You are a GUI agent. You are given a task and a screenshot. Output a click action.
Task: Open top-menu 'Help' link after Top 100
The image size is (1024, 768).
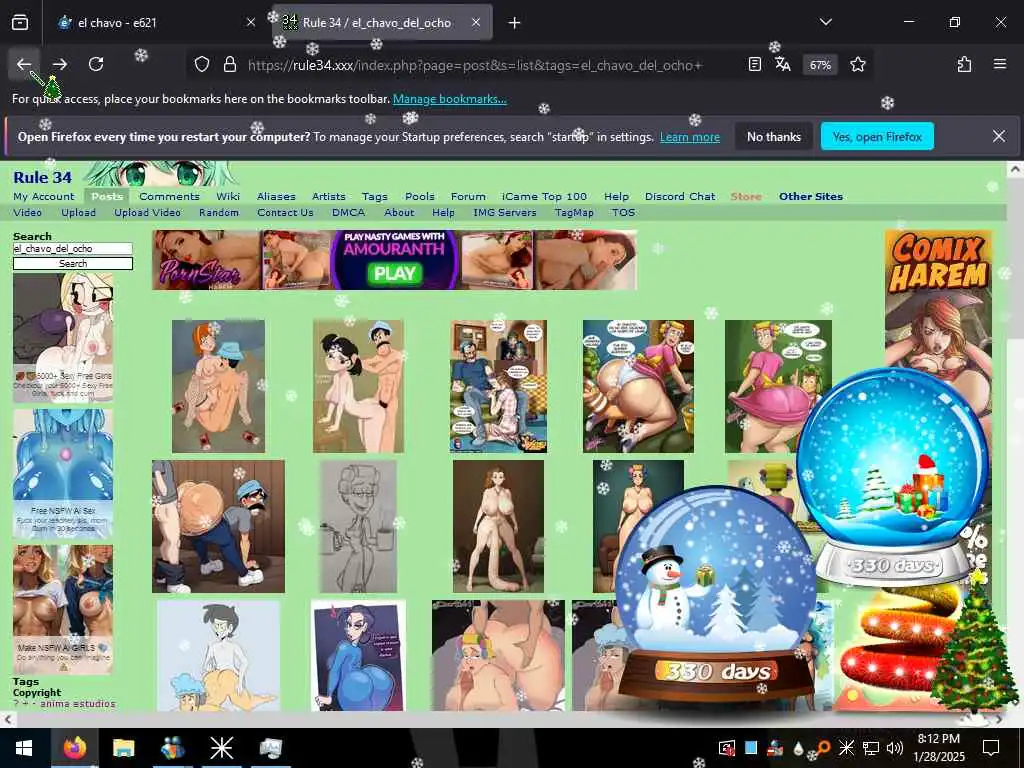(616, 197)
